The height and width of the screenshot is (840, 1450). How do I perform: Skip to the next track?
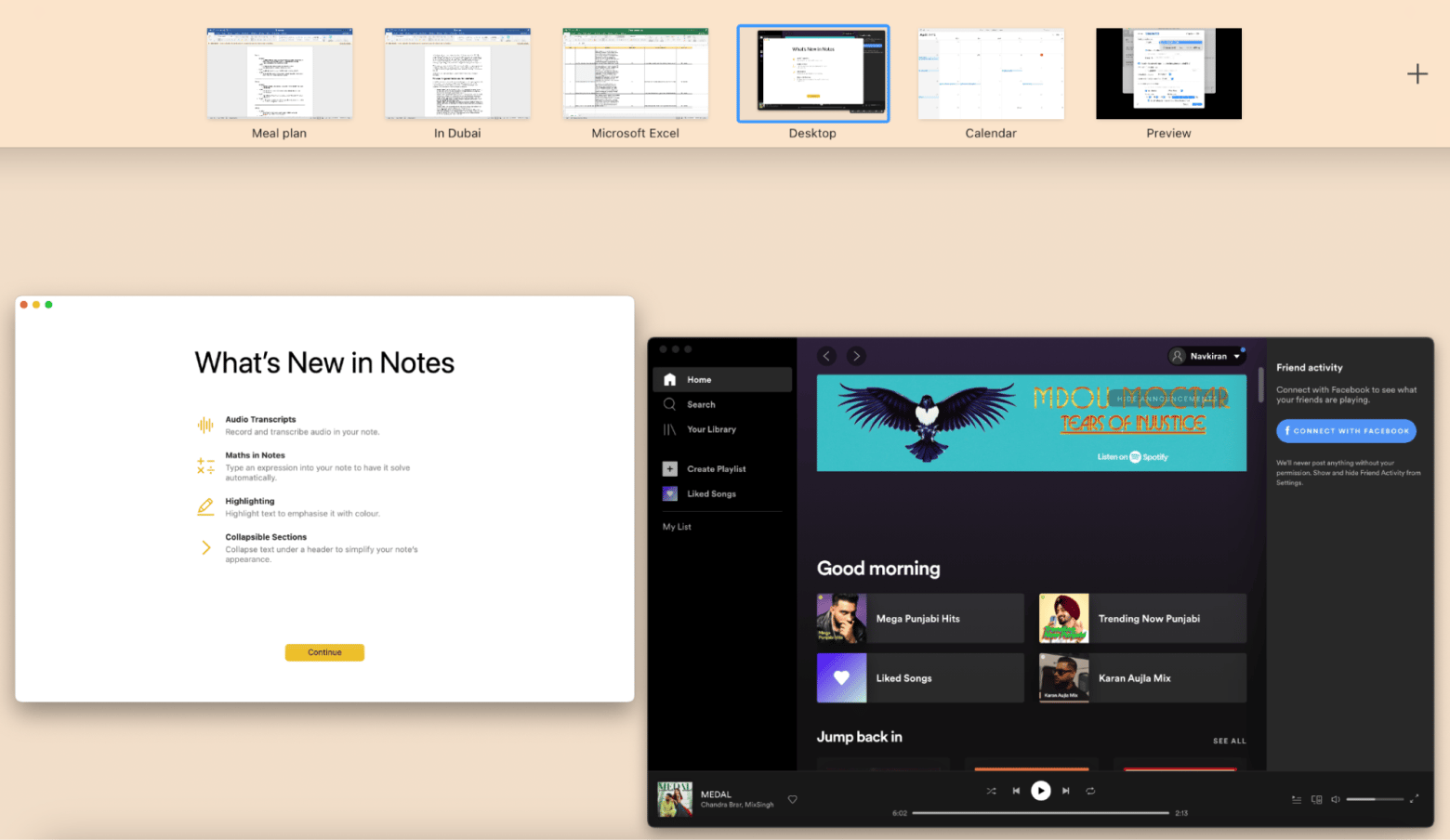[x=1065, y=791]
